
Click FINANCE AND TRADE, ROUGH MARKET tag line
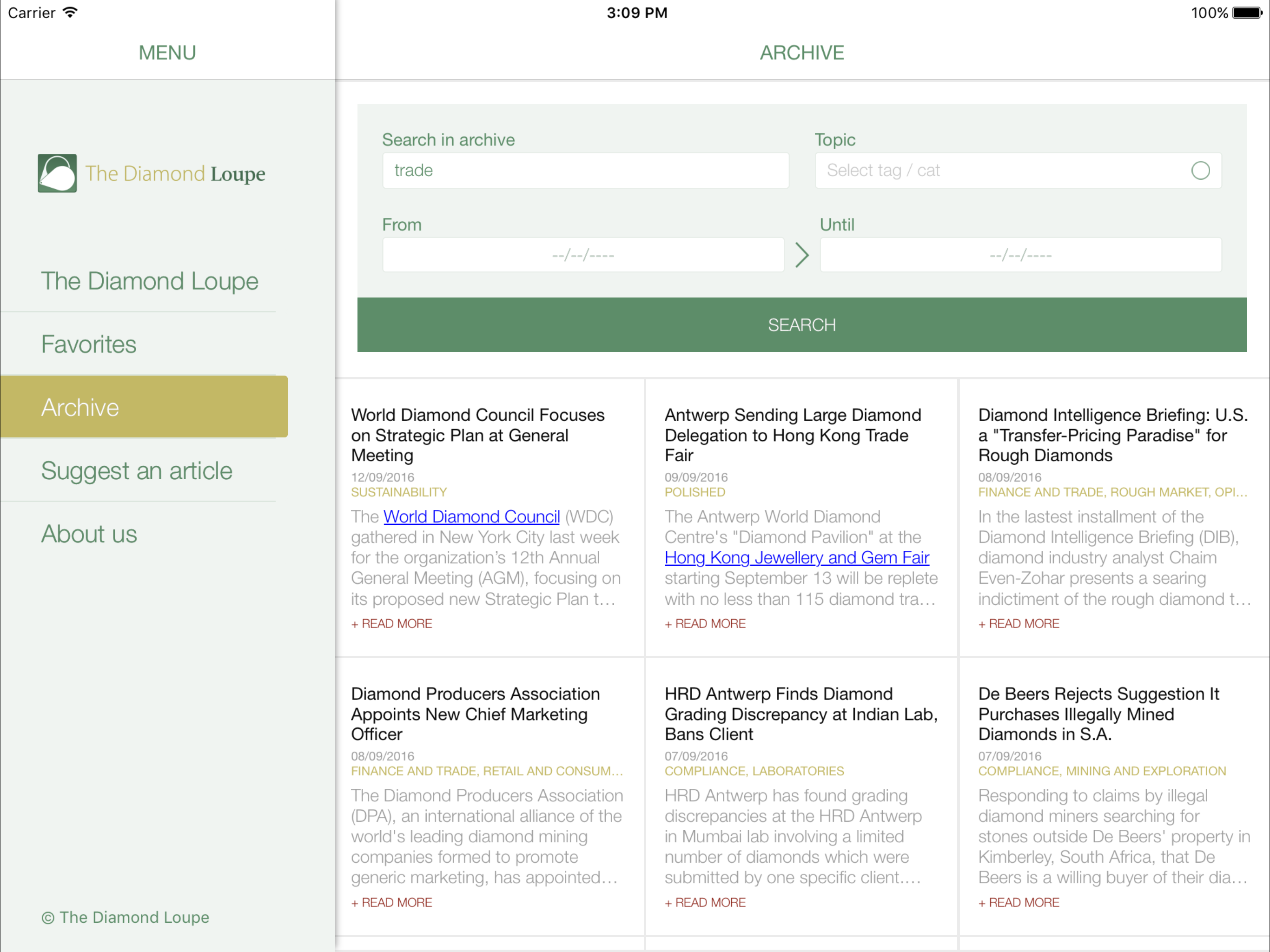(x=1113, y=492)
